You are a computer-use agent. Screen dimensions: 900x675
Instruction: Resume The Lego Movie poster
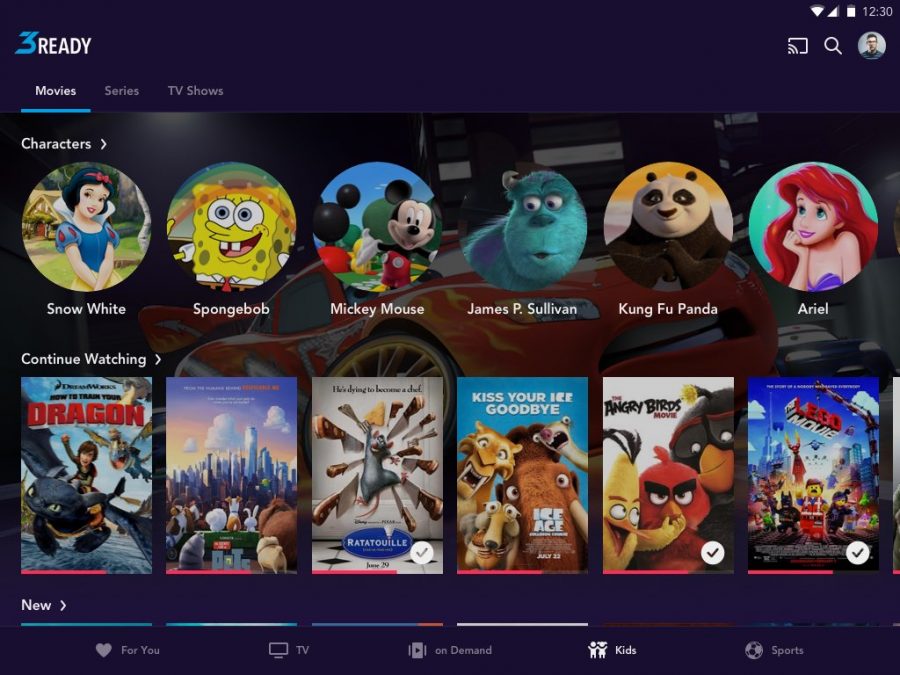point(813,475)
